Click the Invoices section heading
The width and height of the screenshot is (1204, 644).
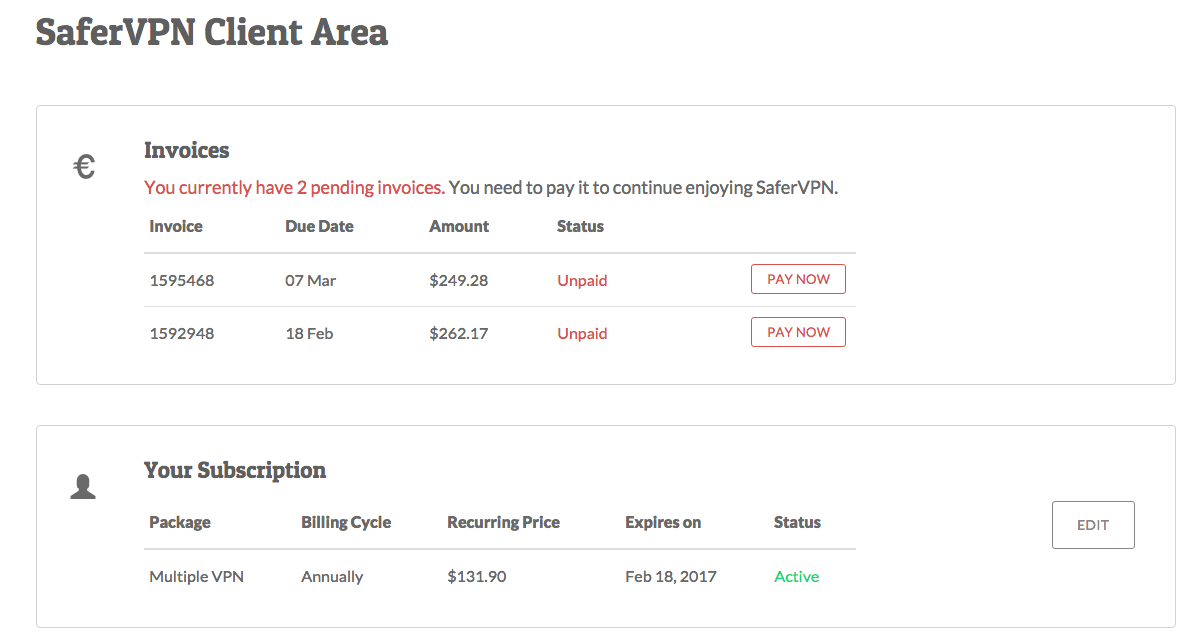tap(187, 150)
